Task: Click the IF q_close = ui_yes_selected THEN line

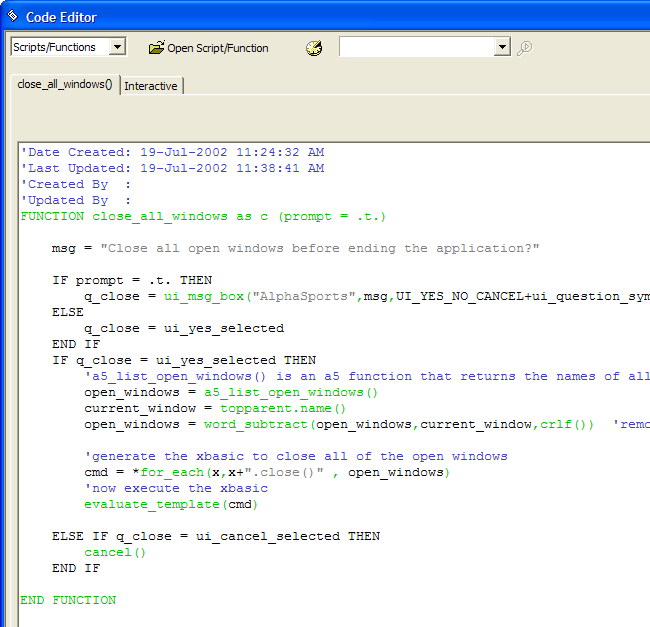Action: 184,360
